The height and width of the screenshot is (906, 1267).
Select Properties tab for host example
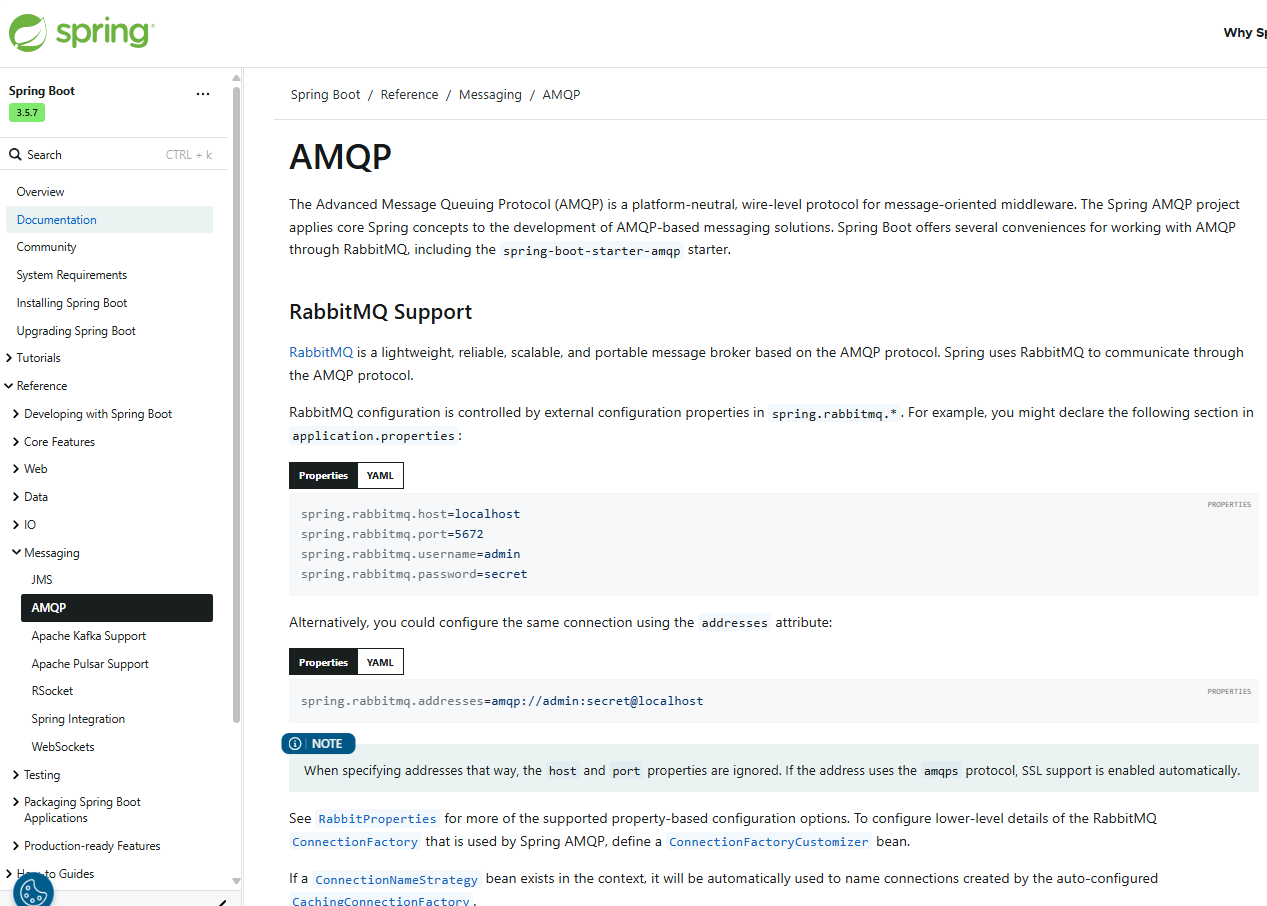point(323,476)
